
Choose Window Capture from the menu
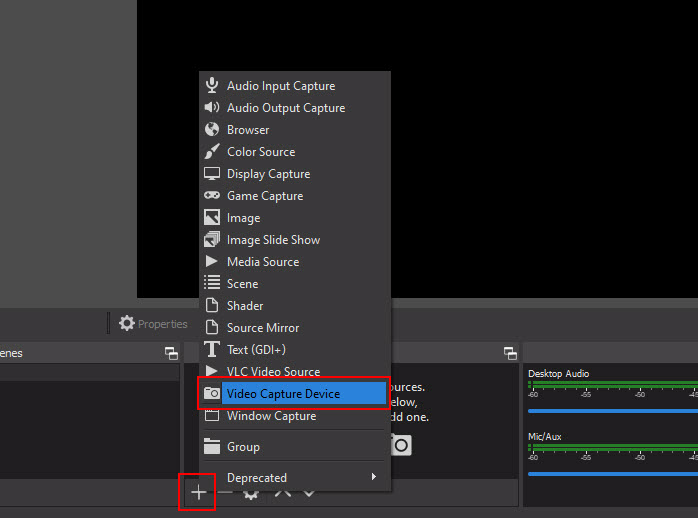click(294, 416)
